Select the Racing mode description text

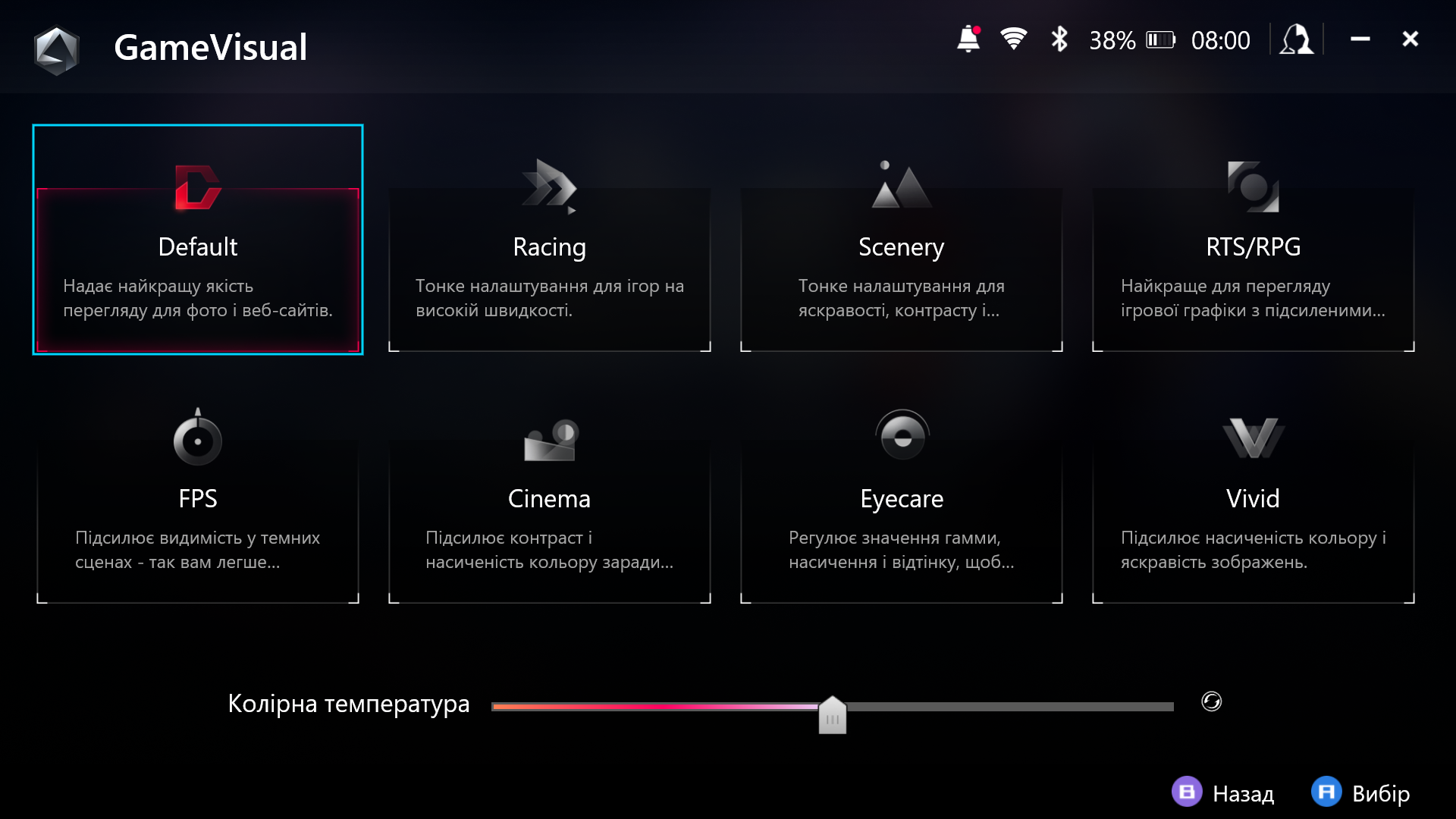[549, 298]
